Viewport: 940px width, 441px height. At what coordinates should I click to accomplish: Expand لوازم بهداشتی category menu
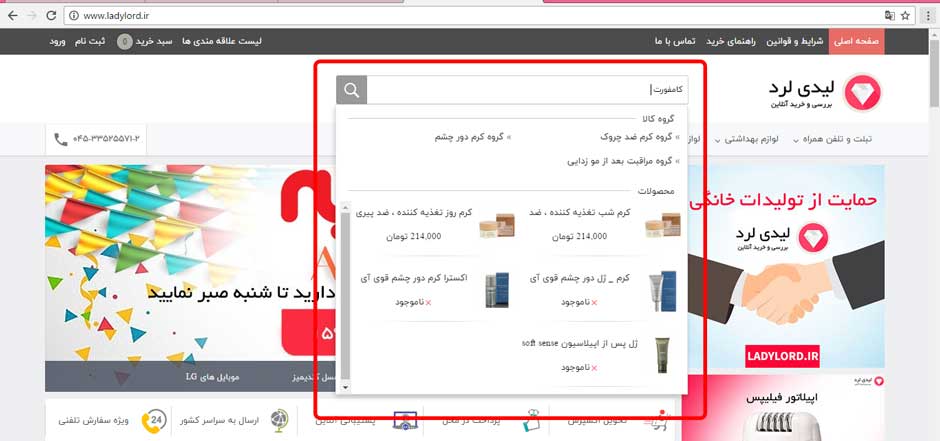[747, 140]
